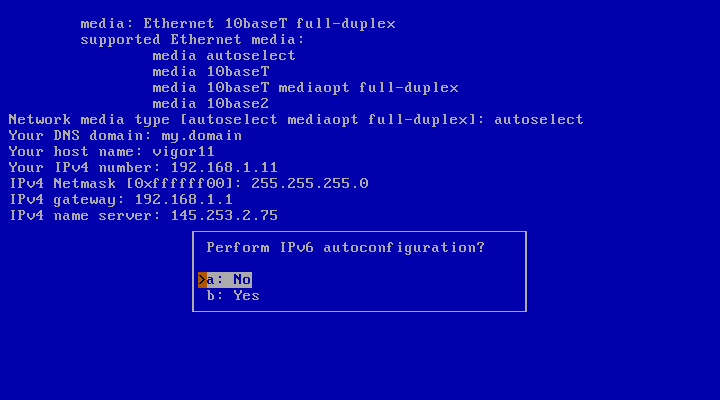Click the "media: Ethernet 10baseT full-duplex" line
The width and height of the screenshot is (720, 400).
click(x=238, y=23)
